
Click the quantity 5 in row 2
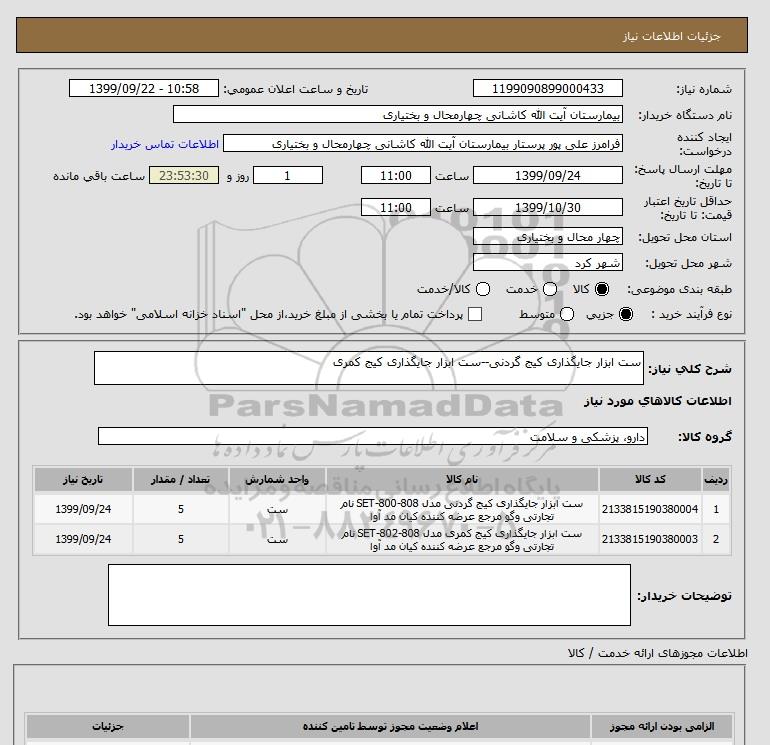pos(181,539)
